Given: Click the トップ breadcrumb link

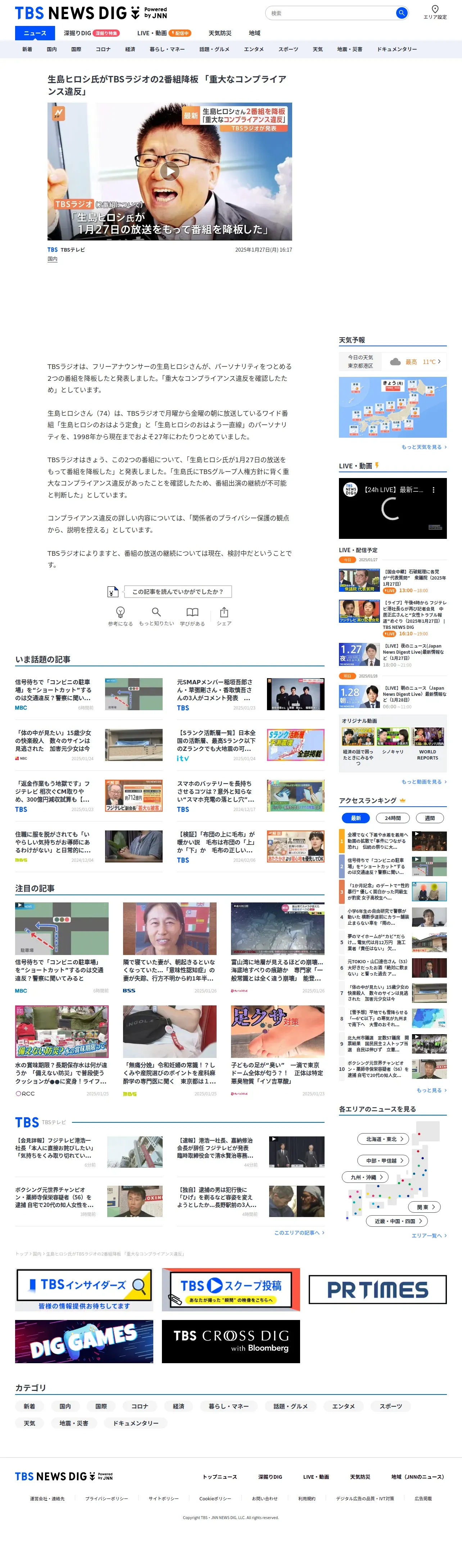Looking at the screenshot, I should (x=21, y=1253).
